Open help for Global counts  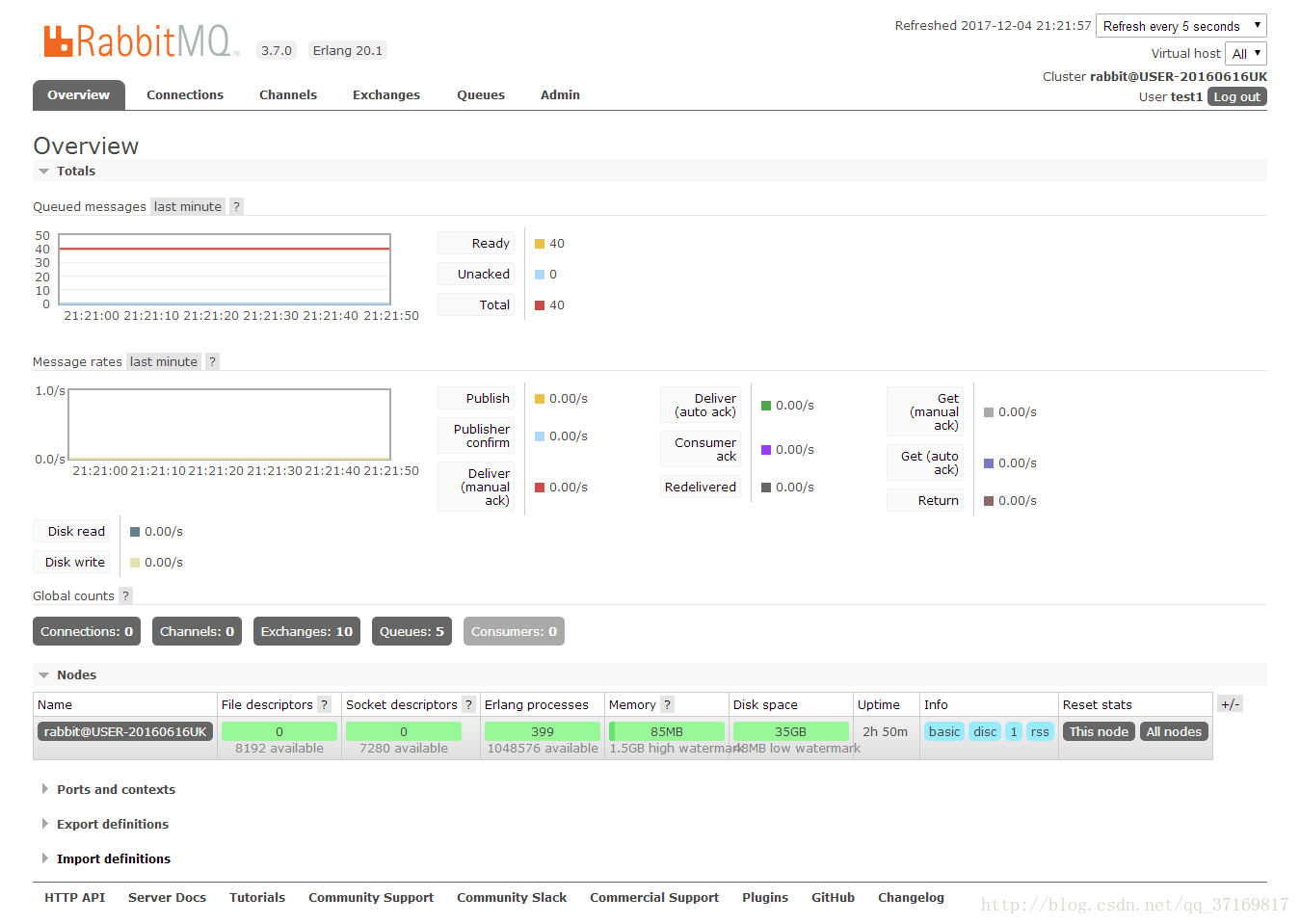[x=125, y=595]
